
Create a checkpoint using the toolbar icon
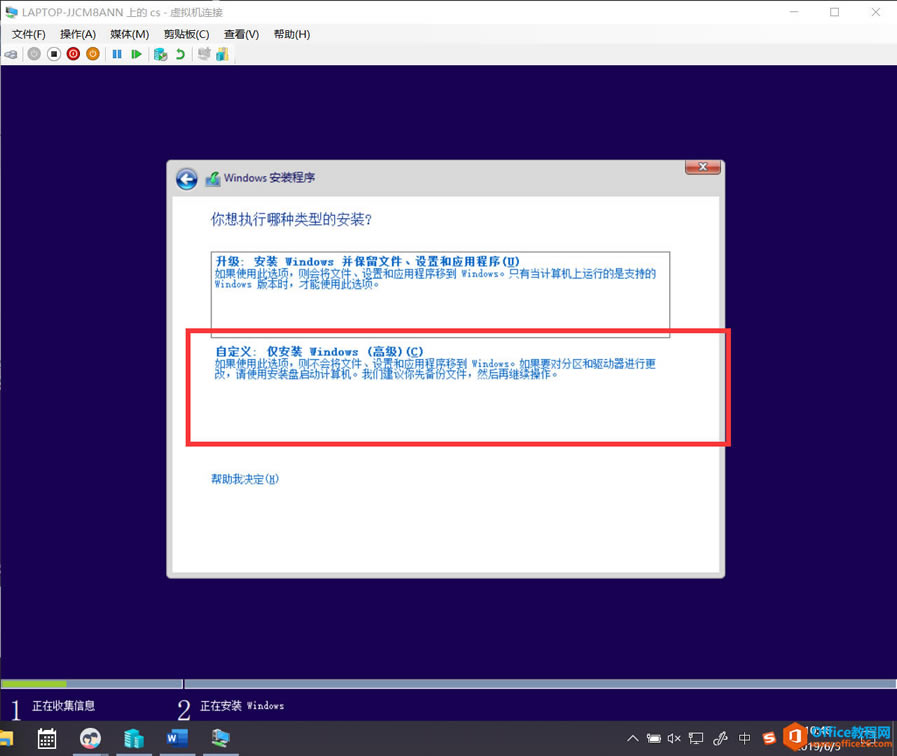tap(161, 54)
